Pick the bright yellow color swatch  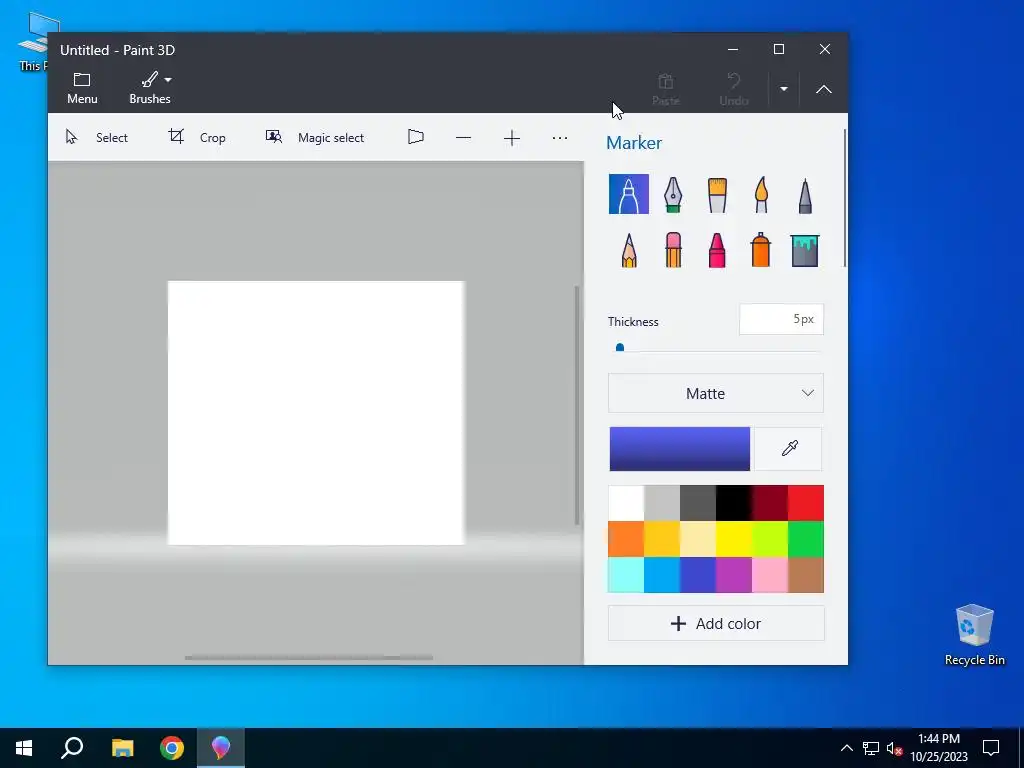(733, 539)
